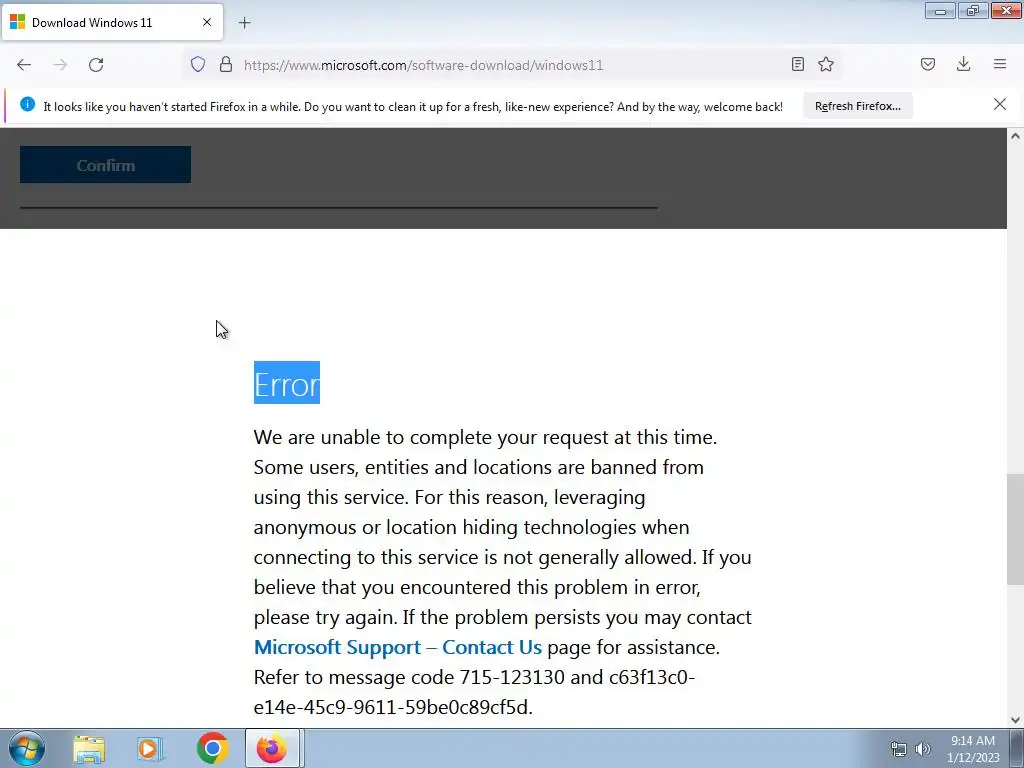Open the volume tray icon
Image resolution: width=1024 pixels, height=768 pixels.
pyautogui.click(x=922, y=749)
